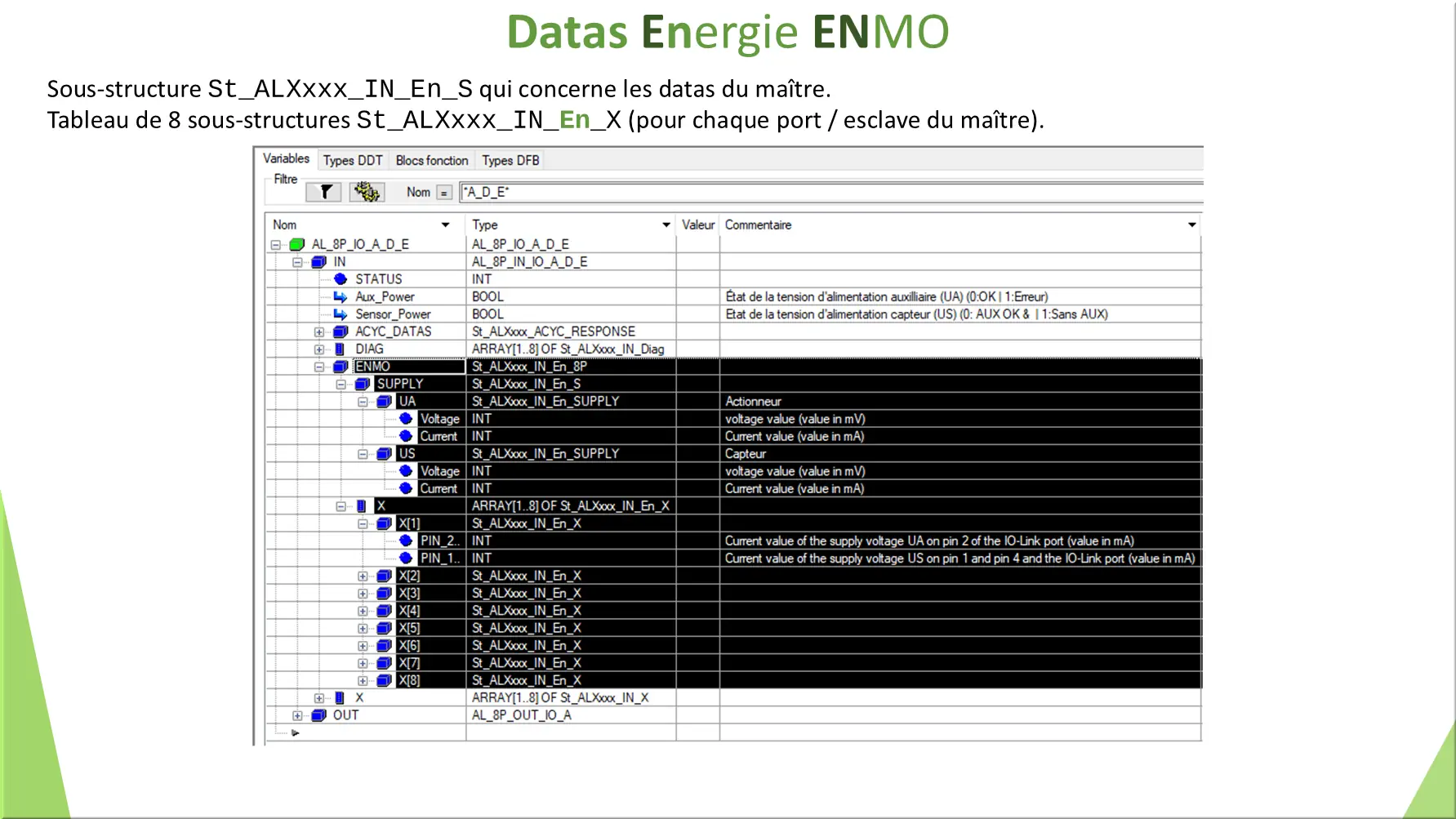Image resolution: width=1456 pixels, height=819 pixels.
Task: Click the structure icon beside ACYC_DATAS
Action: click(x=341, y=332)
